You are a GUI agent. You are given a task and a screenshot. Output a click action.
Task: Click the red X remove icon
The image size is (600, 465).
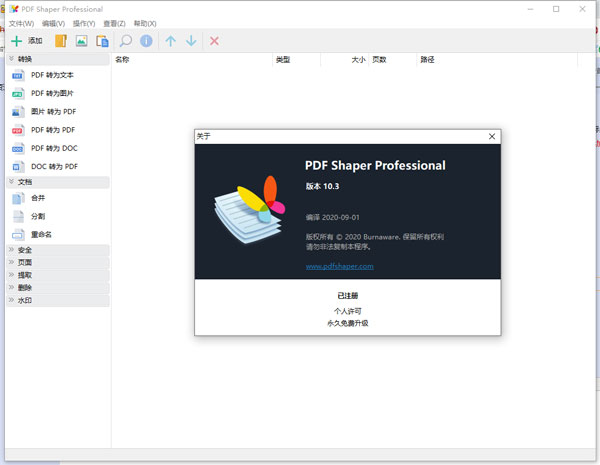(214, 41)
